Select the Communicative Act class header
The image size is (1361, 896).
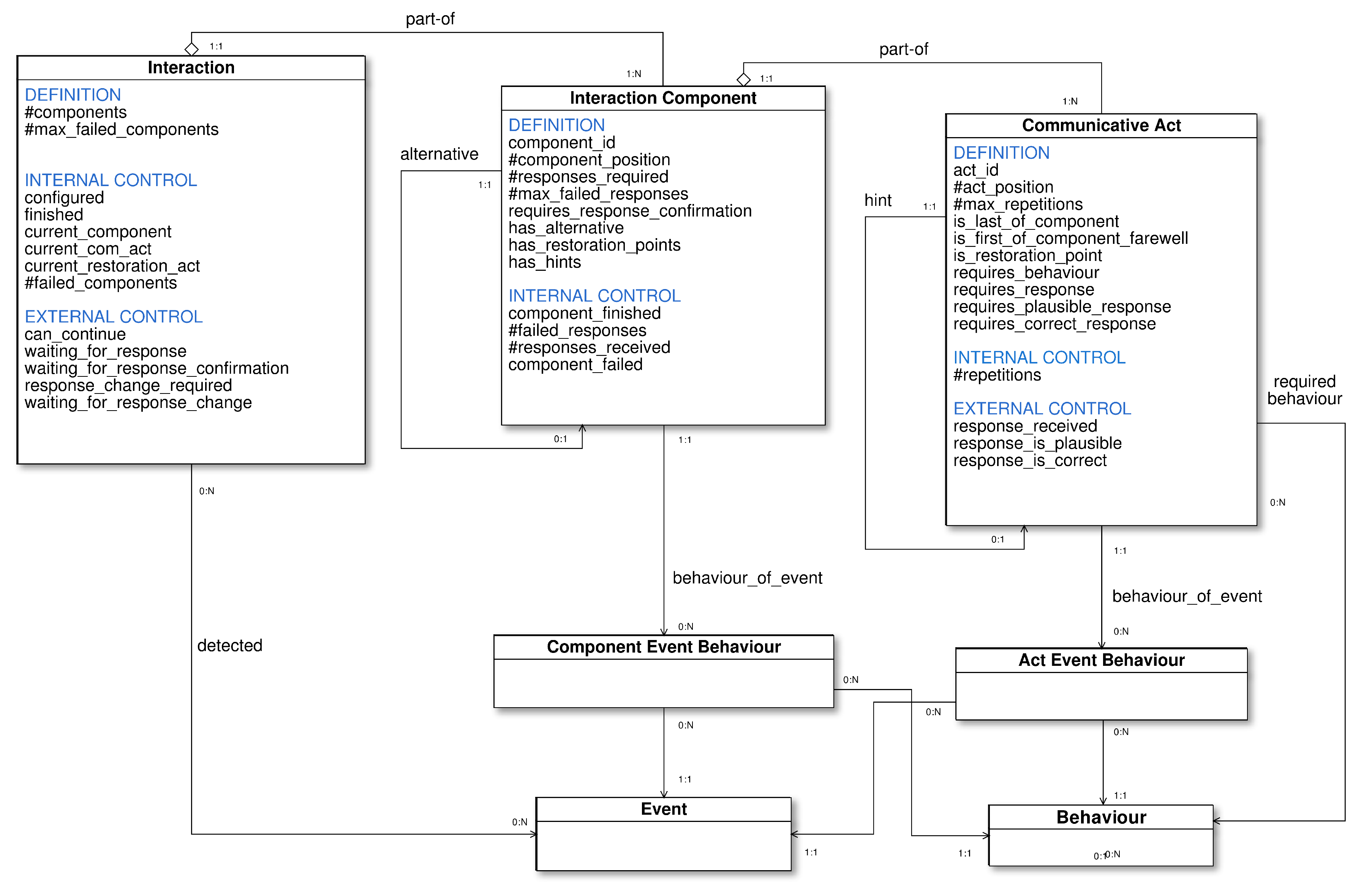[1101, 125]
